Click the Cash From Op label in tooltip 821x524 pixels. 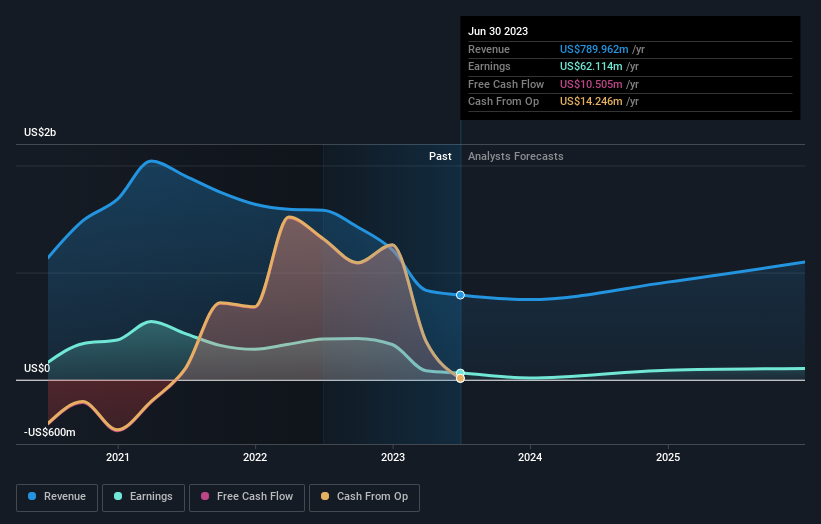(x=503, y=102)
